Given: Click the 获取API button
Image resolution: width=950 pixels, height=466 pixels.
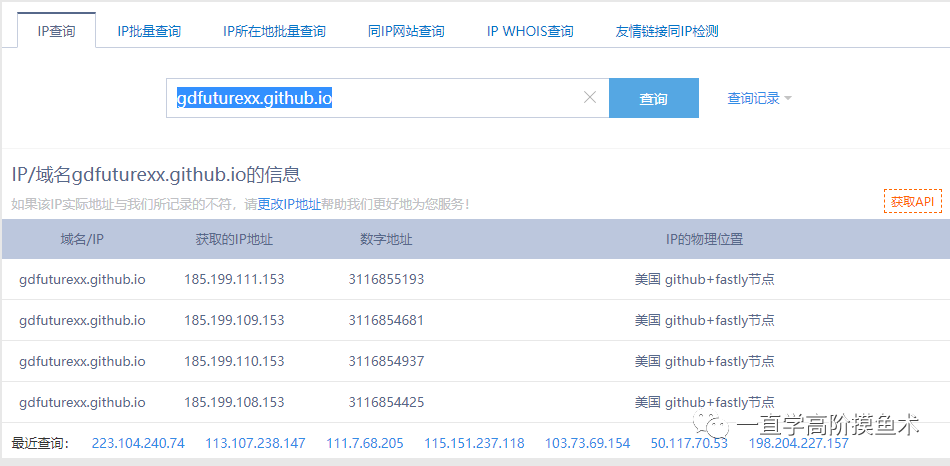Looking at the screenshot, I should click(912, 202).
